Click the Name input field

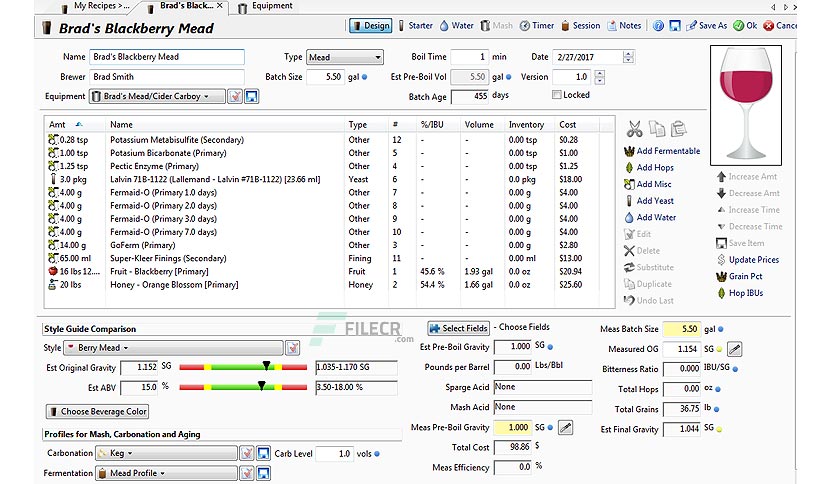[x=167, y=57]
